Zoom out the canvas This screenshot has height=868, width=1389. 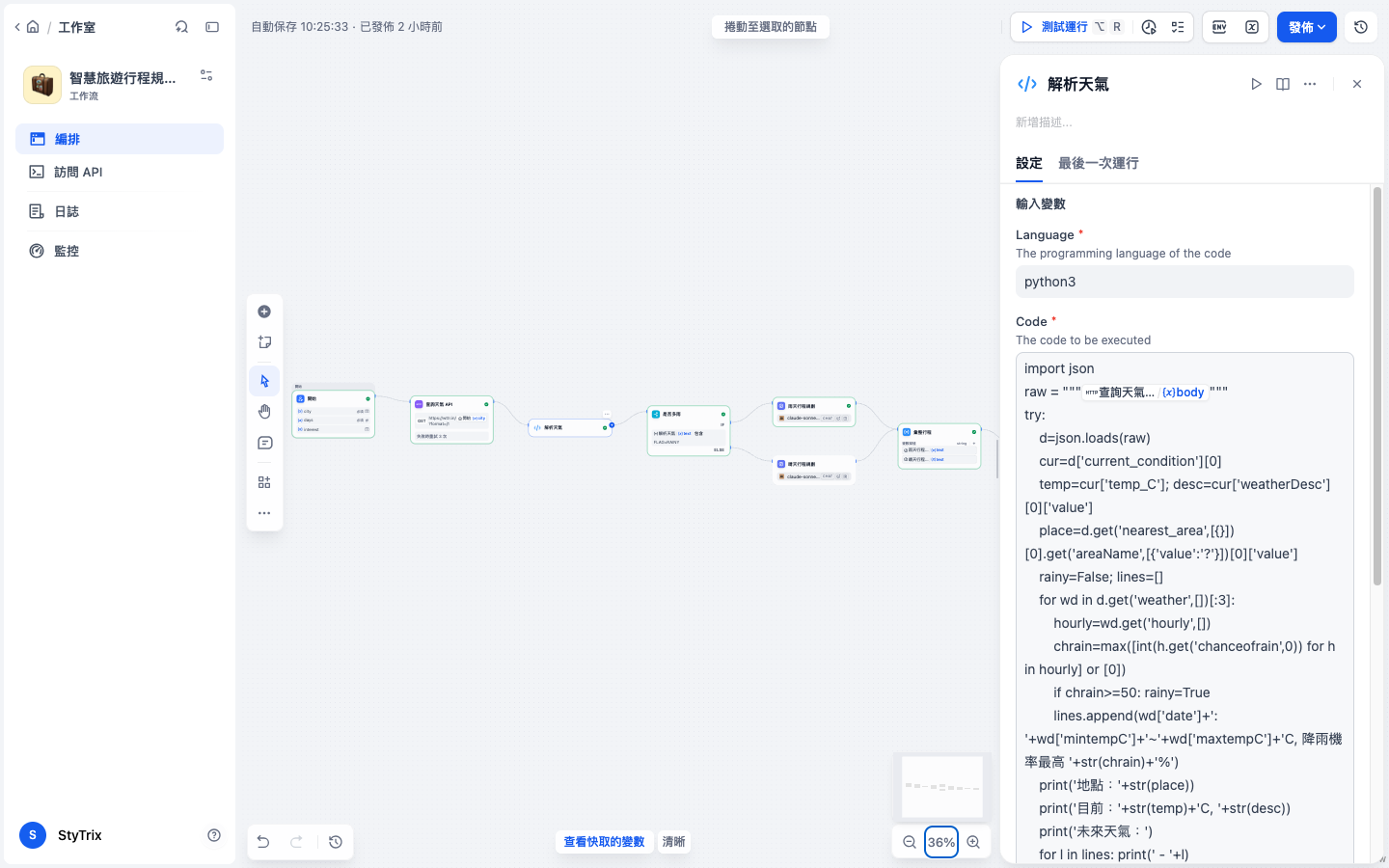click(x=909, y=842)
